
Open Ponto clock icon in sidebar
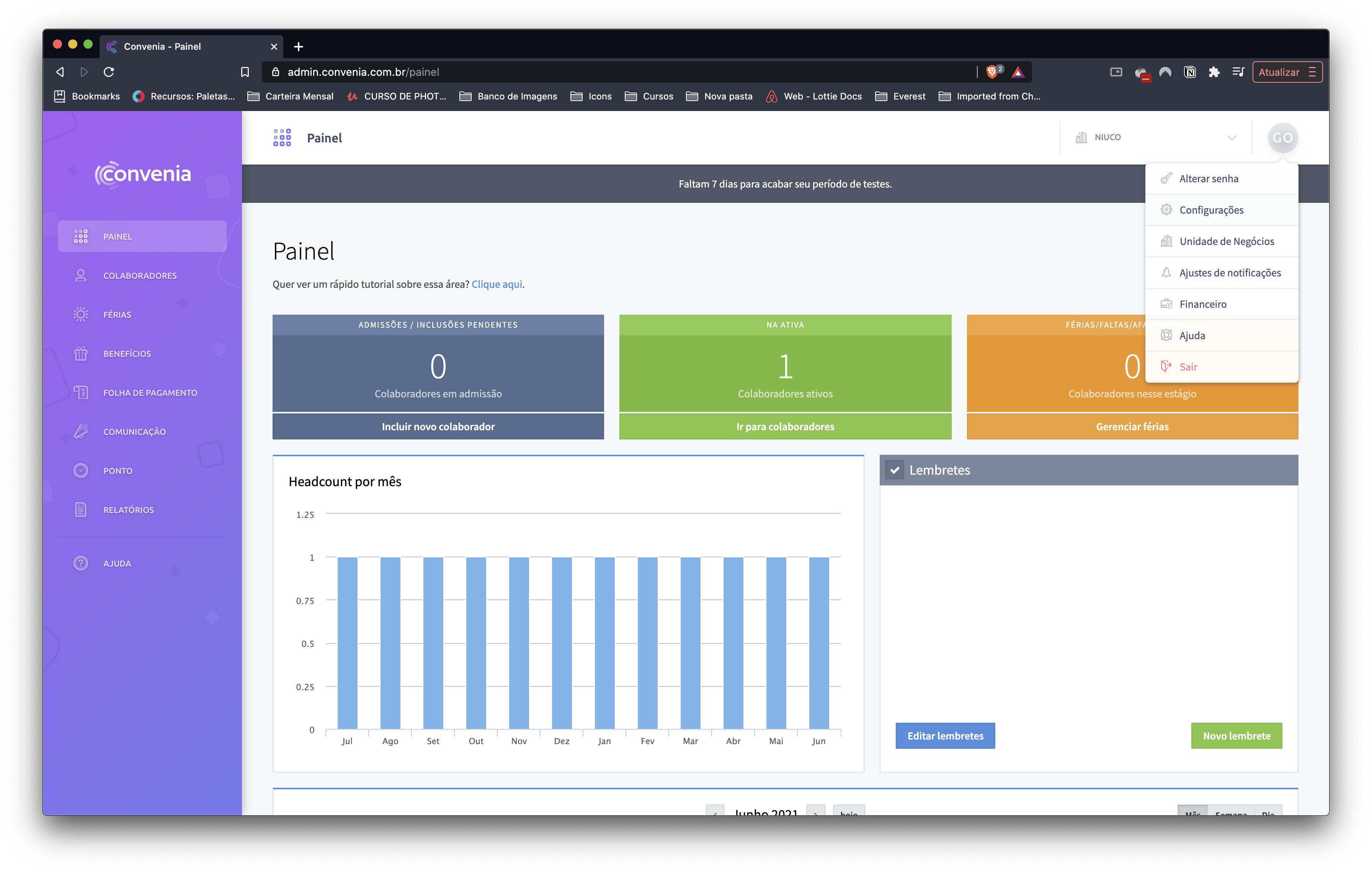pyautogui.click(x=81, y=470)
